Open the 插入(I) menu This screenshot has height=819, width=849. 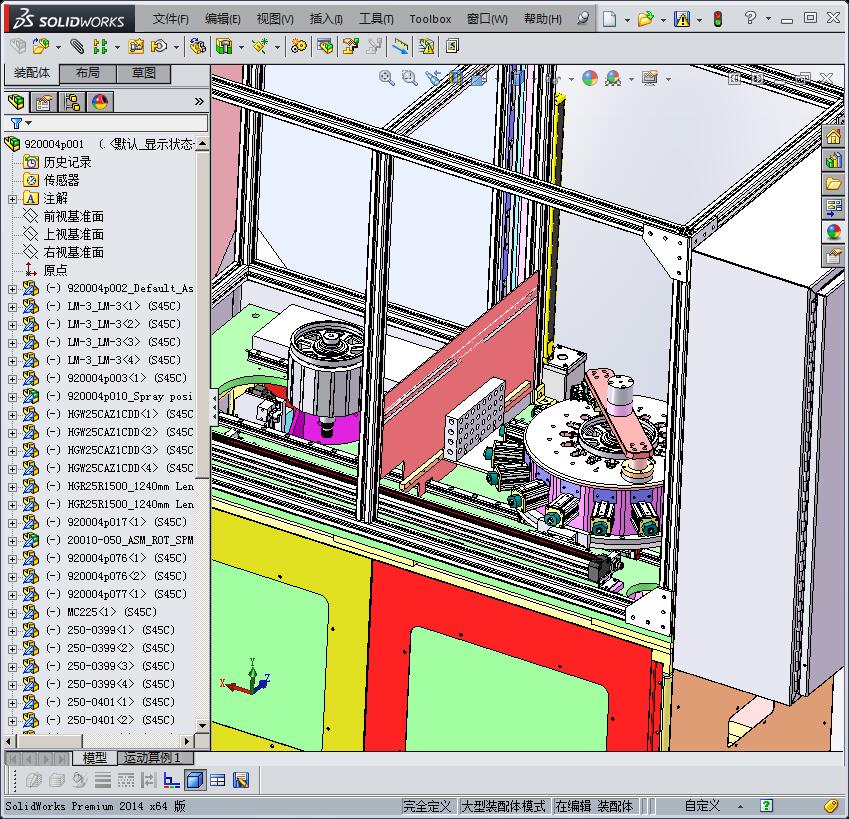point(326,19)
